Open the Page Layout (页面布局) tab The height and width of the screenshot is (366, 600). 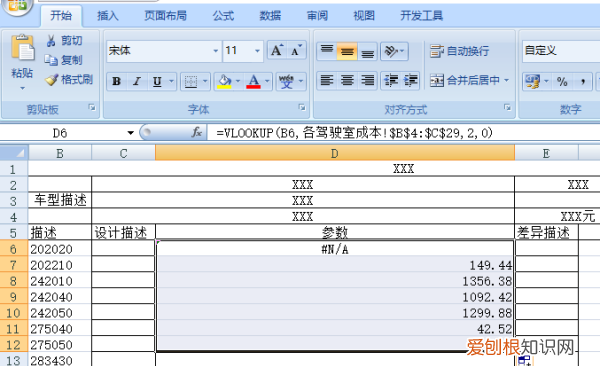click(x=165, y=16)
